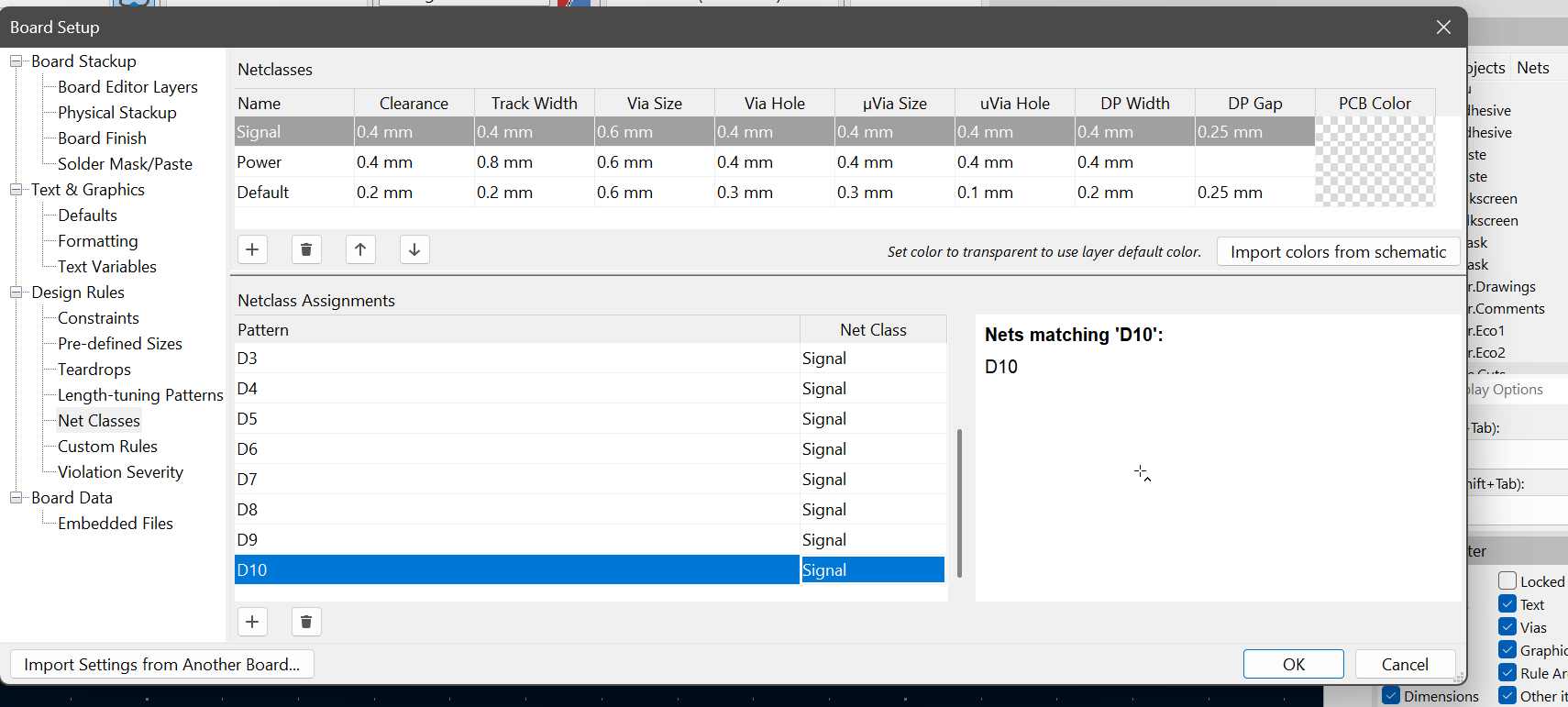
Task: Toggle the Locked checkbox in selection filter
Action: (x=1507, y=580)
